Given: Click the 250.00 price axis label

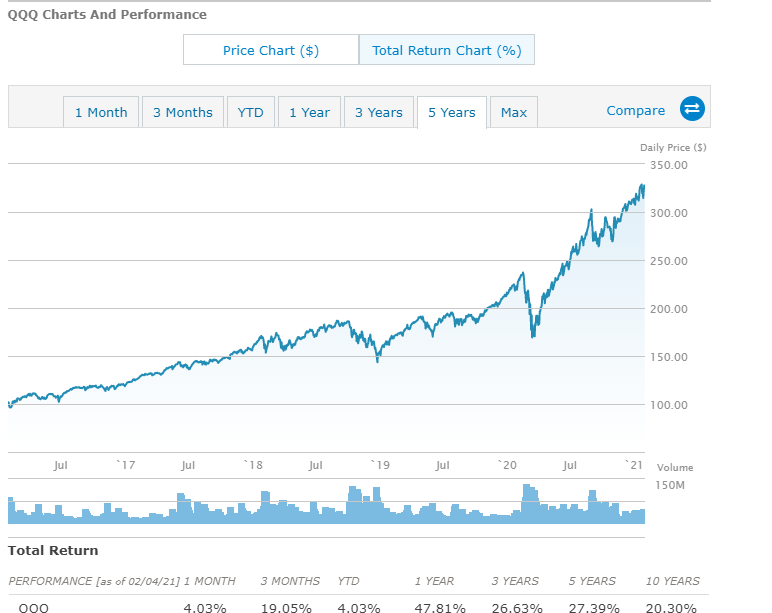Looking at the screenshot, I should click(x=669, y=261).
